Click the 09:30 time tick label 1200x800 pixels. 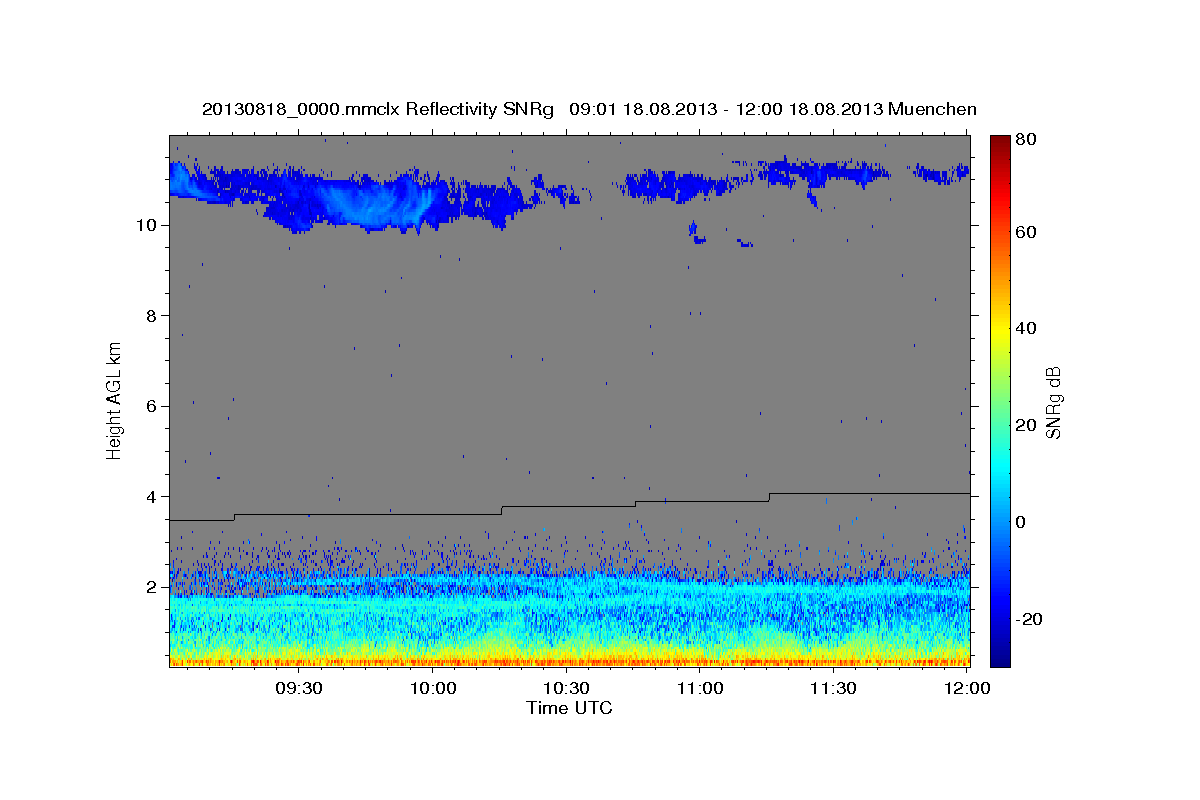point(299,689)
